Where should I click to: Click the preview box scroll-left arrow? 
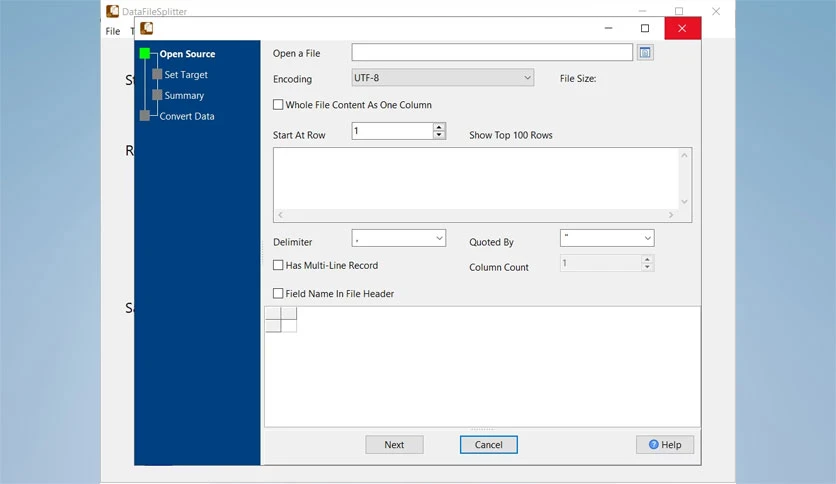(280, 215)
